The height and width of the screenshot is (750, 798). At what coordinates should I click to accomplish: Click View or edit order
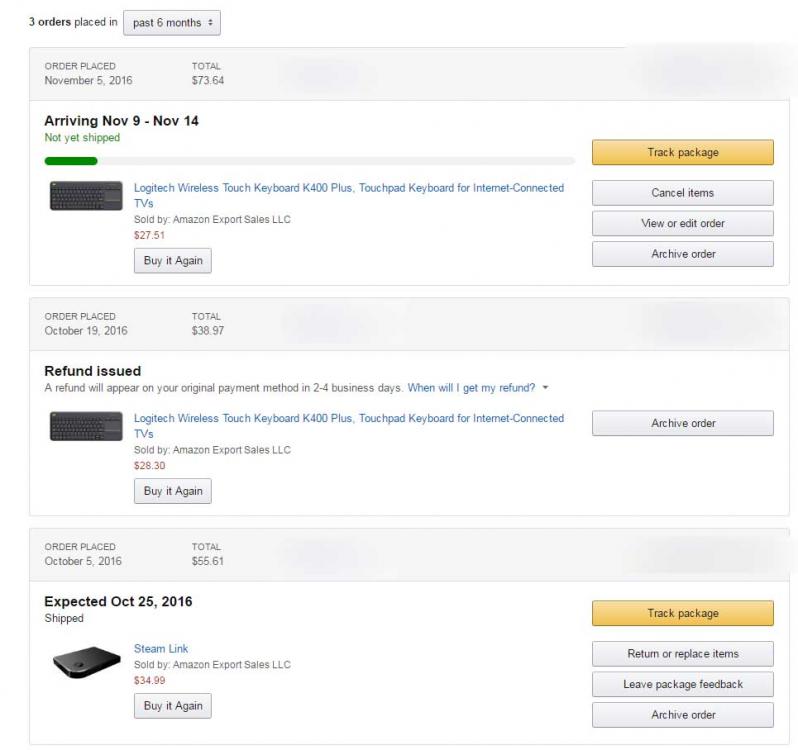(x=682, y=223)
